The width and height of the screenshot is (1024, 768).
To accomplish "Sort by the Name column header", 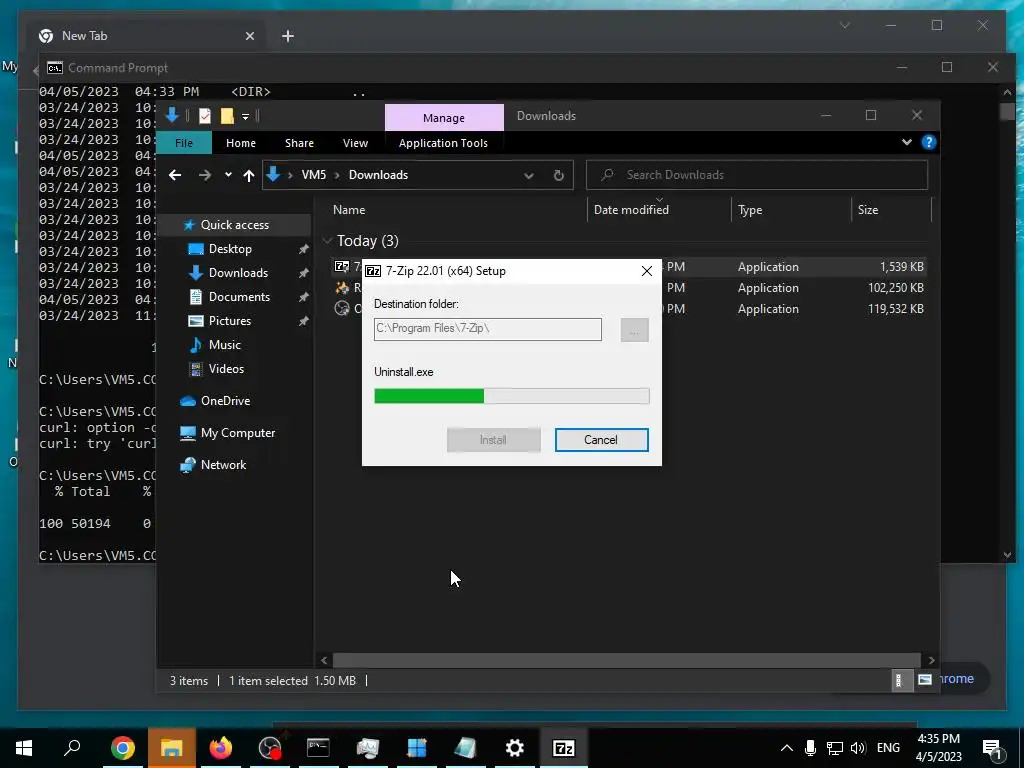I will click(x=349, y=210).
